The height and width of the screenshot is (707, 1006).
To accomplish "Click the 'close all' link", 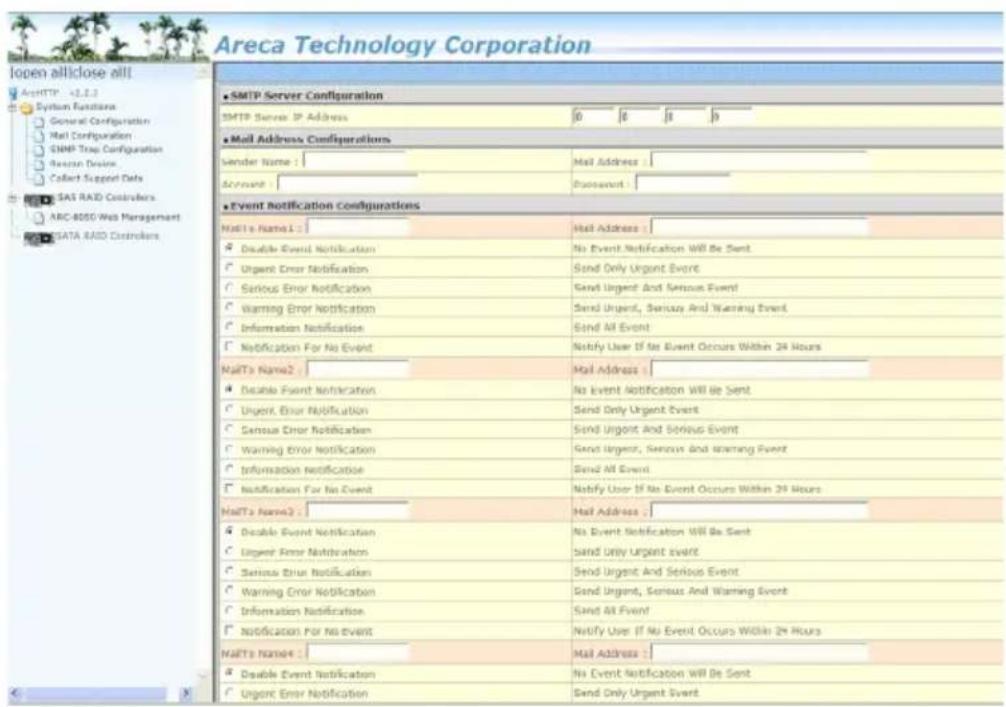I will [x=96, y=72].
